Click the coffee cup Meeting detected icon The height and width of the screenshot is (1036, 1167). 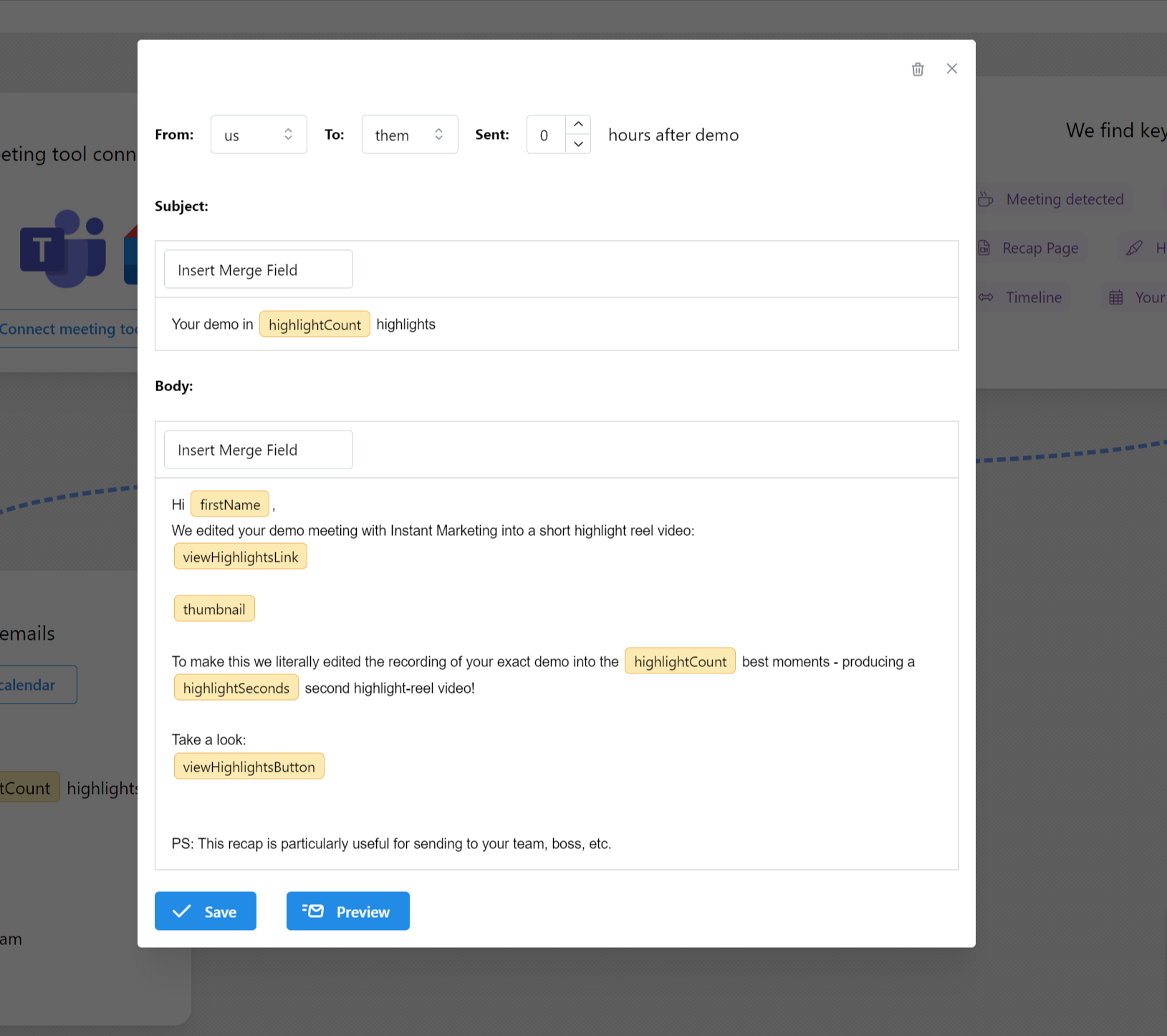(x=986, y=198)
